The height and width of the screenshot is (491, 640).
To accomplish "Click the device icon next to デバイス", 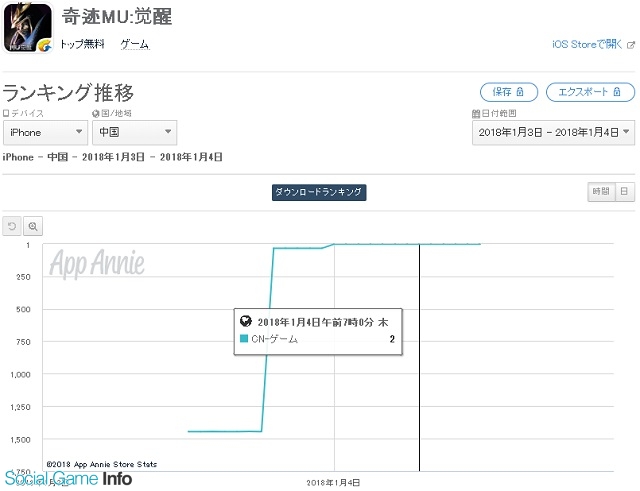I will 6,113.
